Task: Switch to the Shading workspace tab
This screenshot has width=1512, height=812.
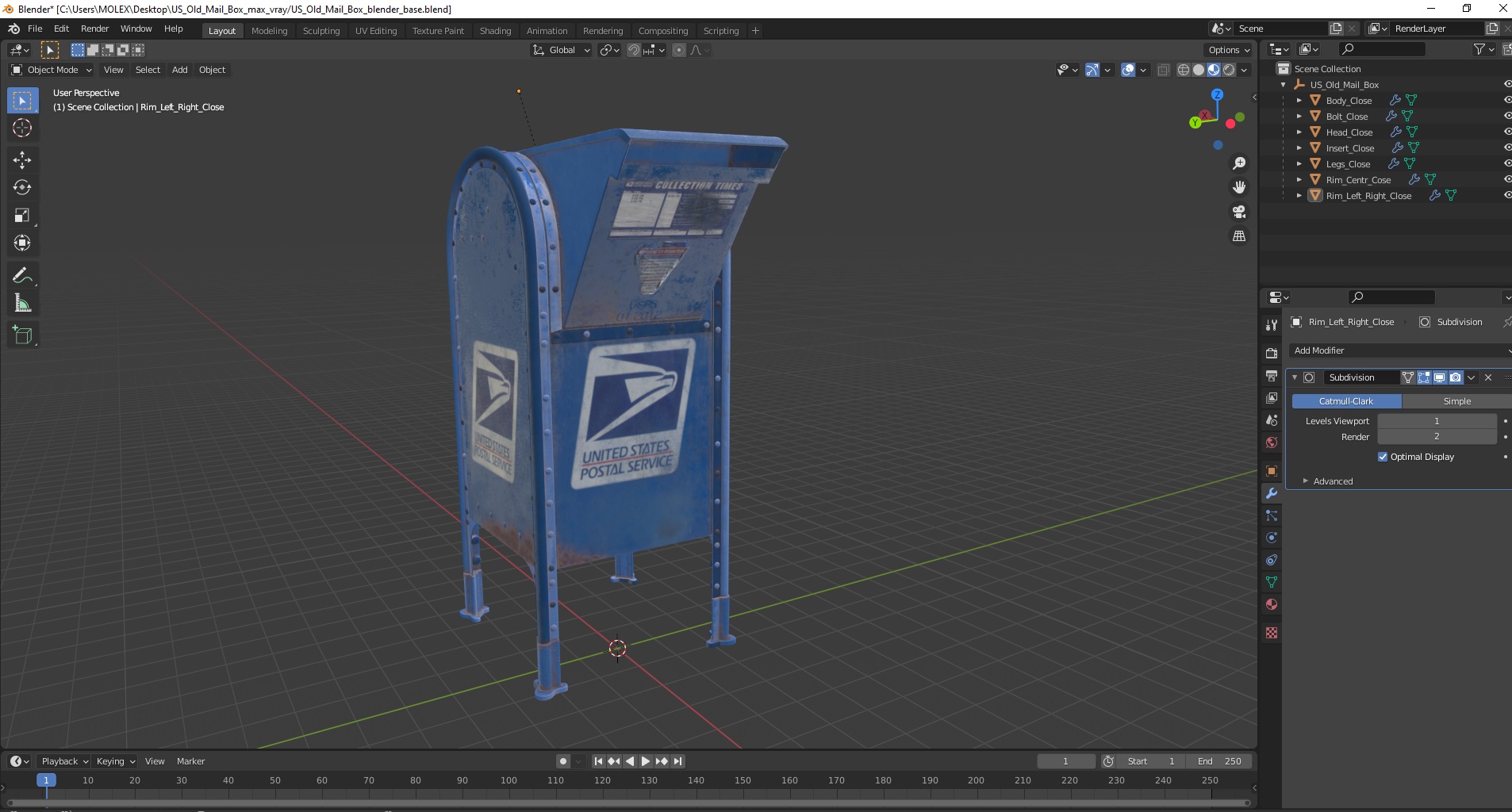Action: tap(495, 31)
